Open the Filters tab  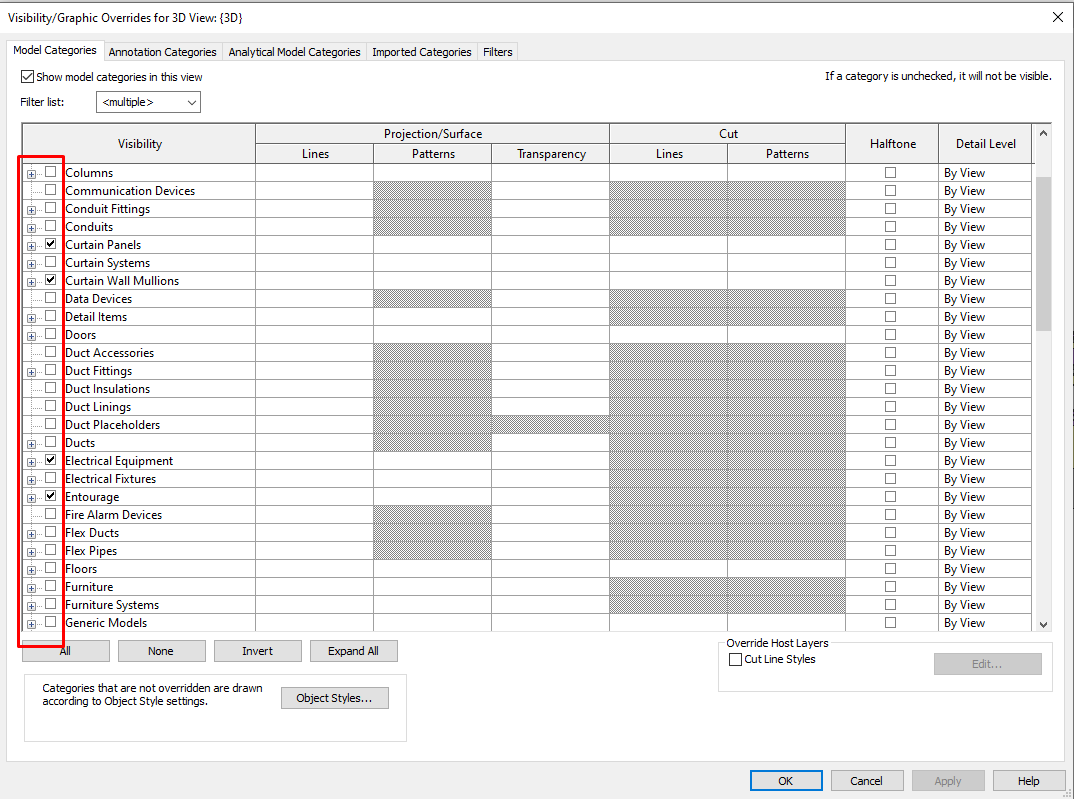[x=497, y=52]
